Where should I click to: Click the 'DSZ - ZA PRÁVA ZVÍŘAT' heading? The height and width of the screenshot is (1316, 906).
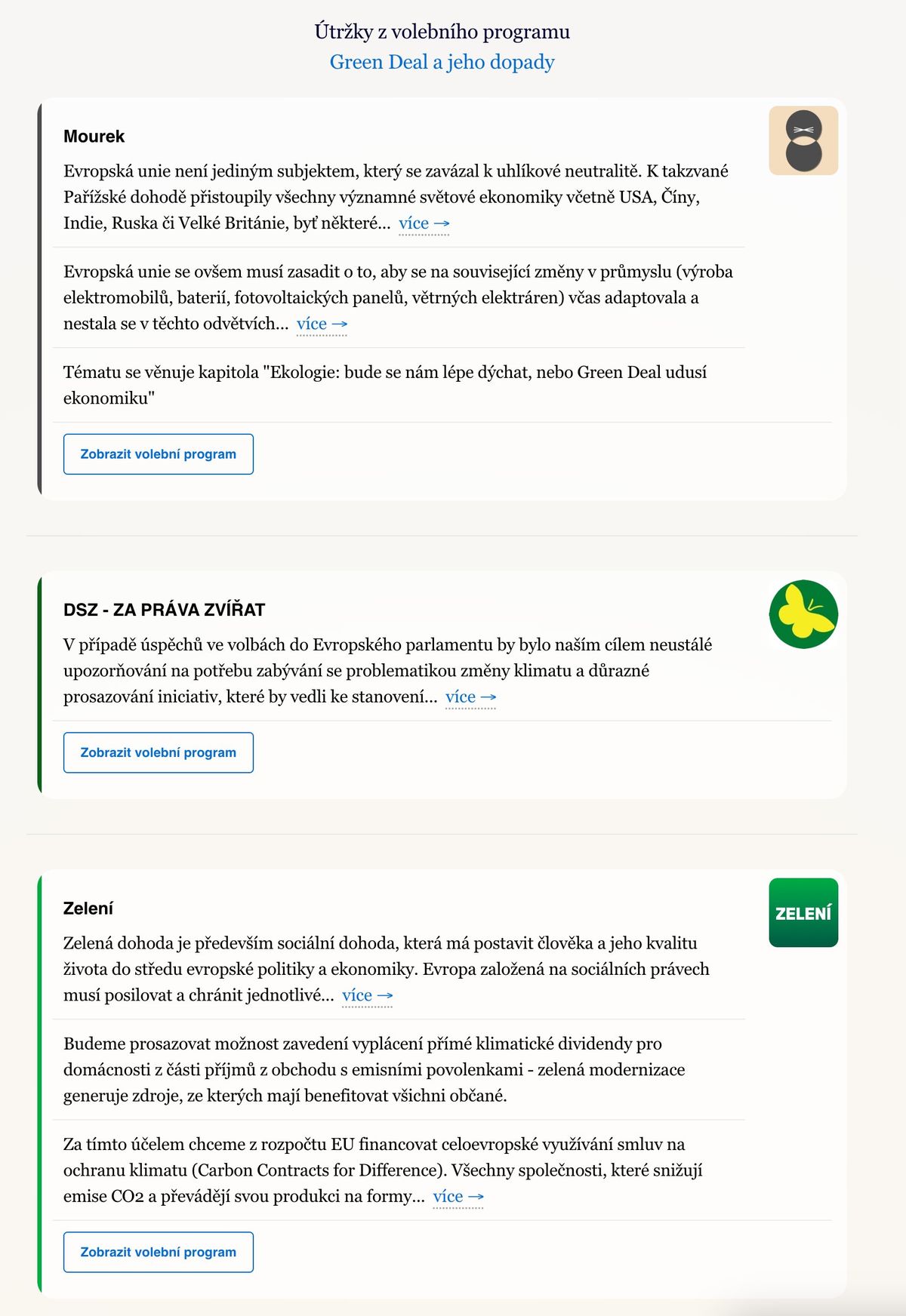(x=165, y=610)
